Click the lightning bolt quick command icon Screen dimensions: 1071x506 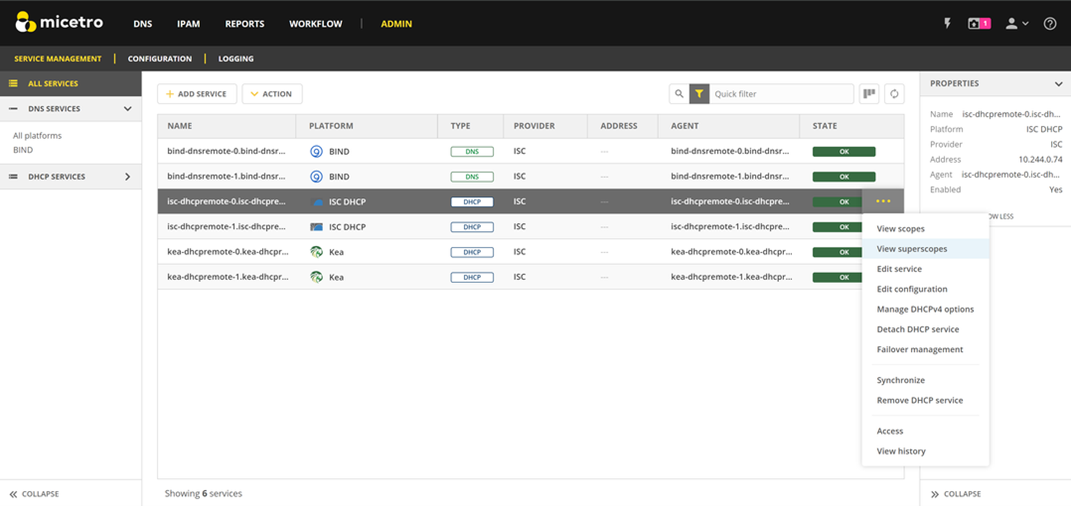point(948,23)
